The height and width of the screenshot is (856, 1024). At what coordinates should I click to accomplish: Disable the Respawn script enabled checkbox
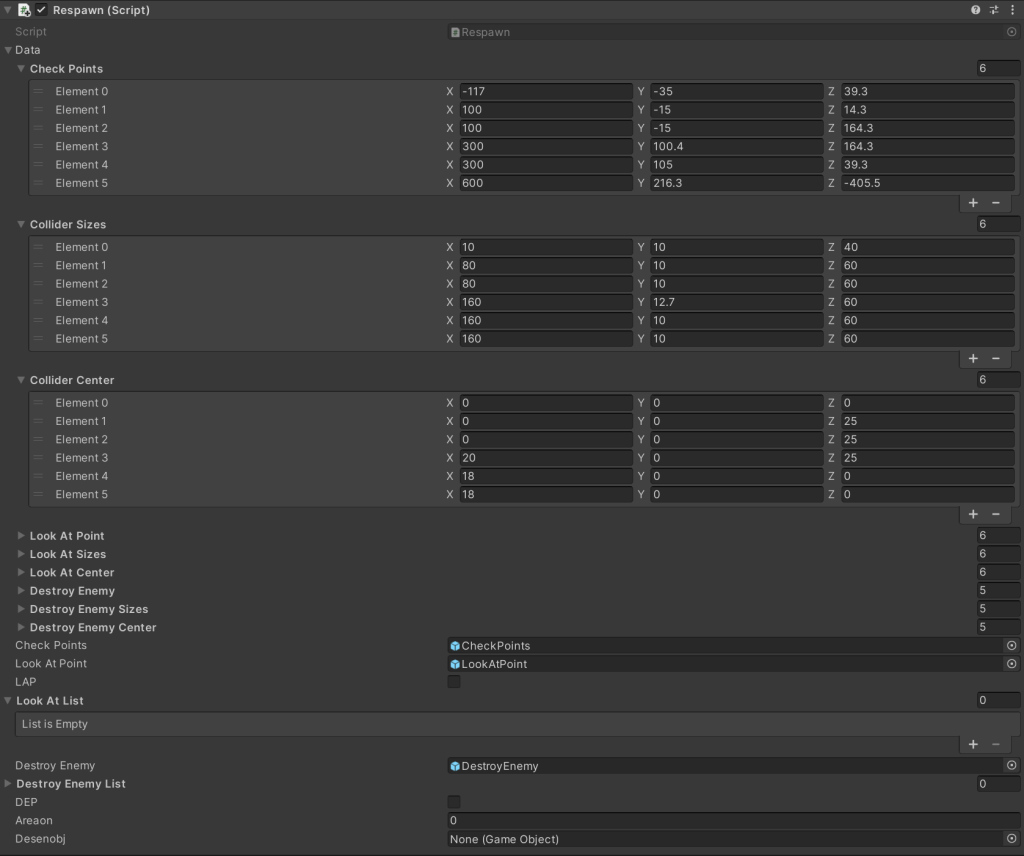click(41, 10)
